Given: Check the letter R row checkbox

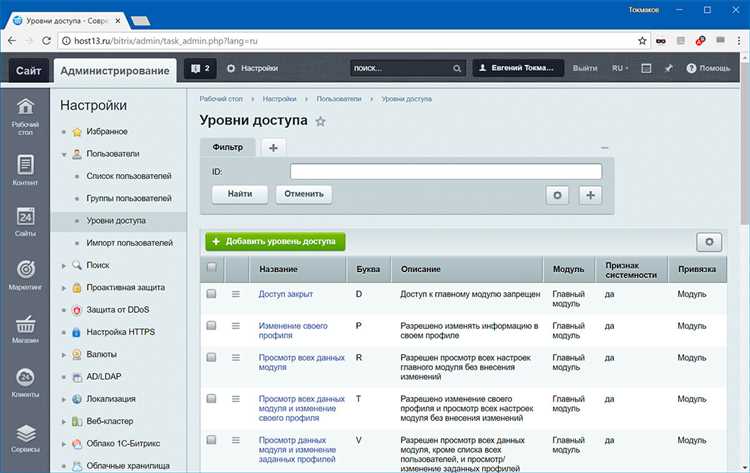Looking at the screenshot, I should [211, 357].
